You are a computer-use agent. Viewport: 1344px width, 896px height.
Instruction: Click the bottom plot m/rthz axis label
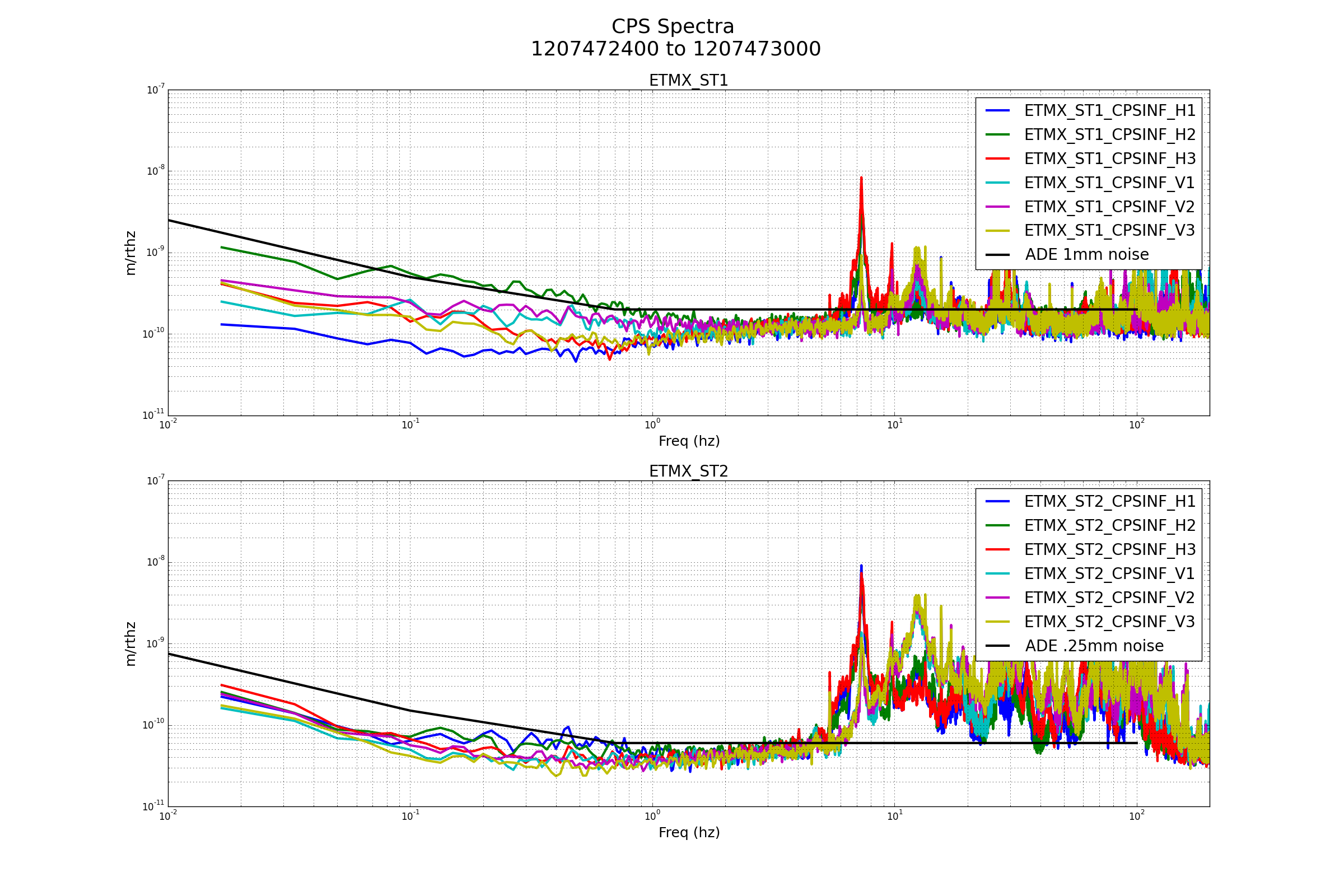tap(131, 644)
